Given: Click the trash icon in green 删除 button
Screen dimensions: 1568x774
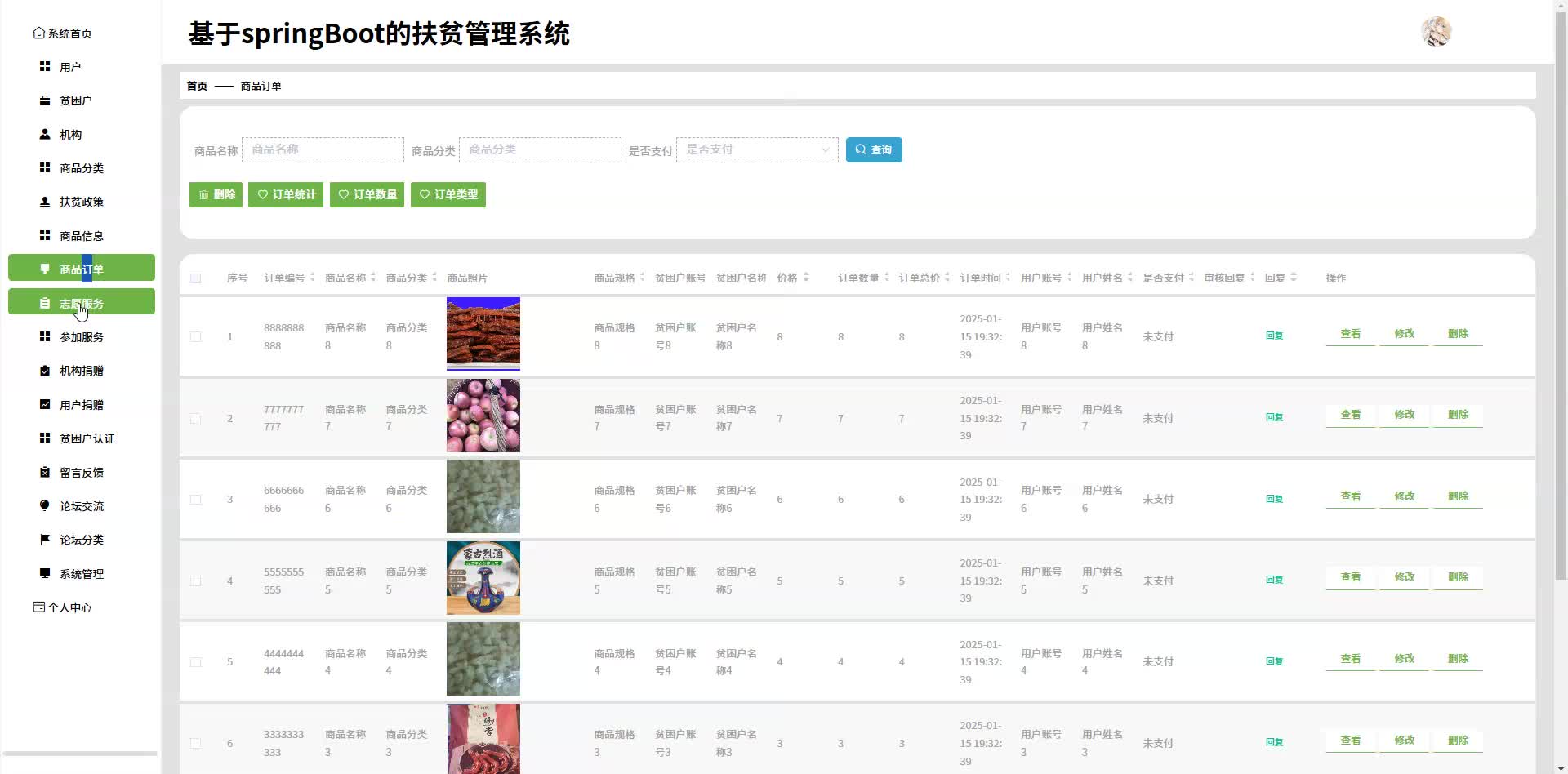Looking at the screenshot, I should [203, 194].
